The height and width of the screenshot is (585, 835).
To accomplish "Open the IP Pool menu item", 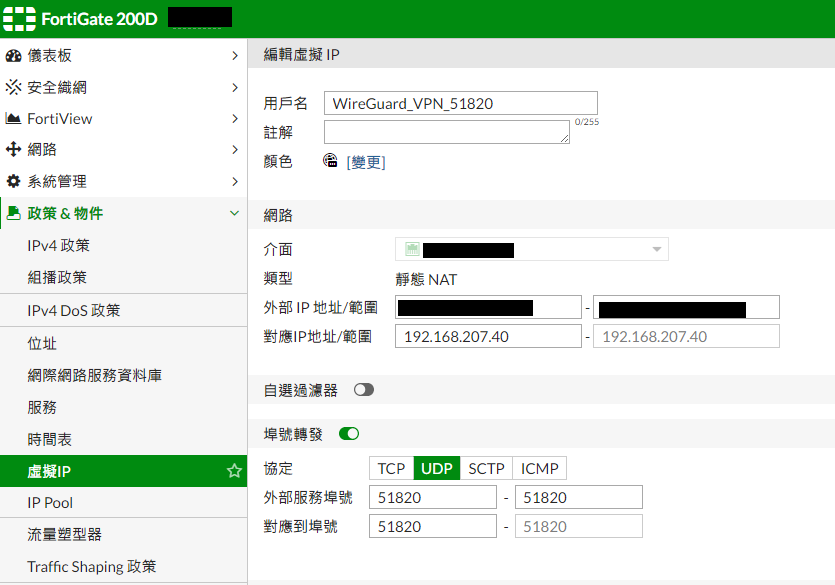I will point(124,502).
